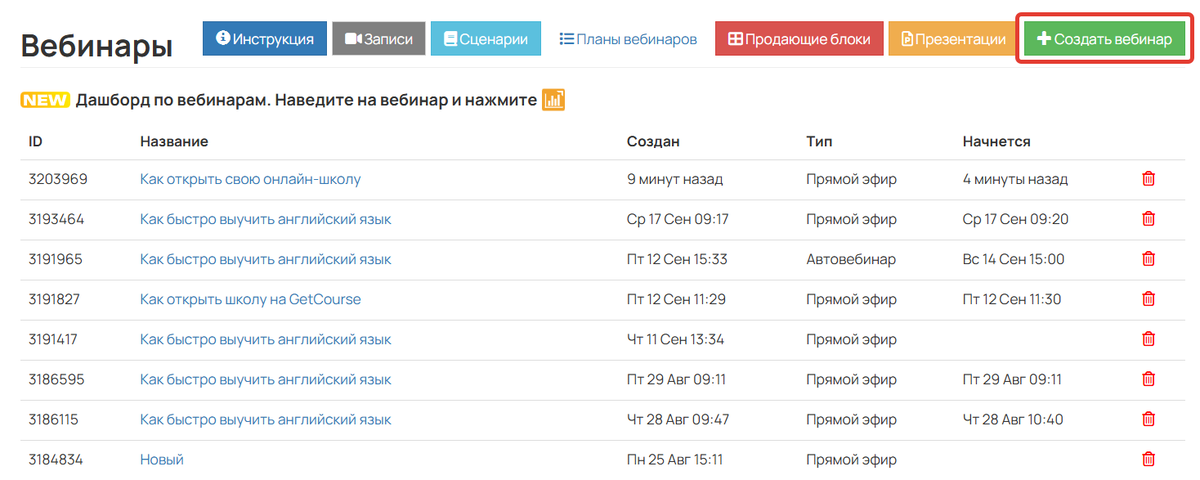The width and height of the screenshot is (1200, 480).
Task: Open the webinar link in row 3191965
Action: pyautogui.click(x=265, y=259)
